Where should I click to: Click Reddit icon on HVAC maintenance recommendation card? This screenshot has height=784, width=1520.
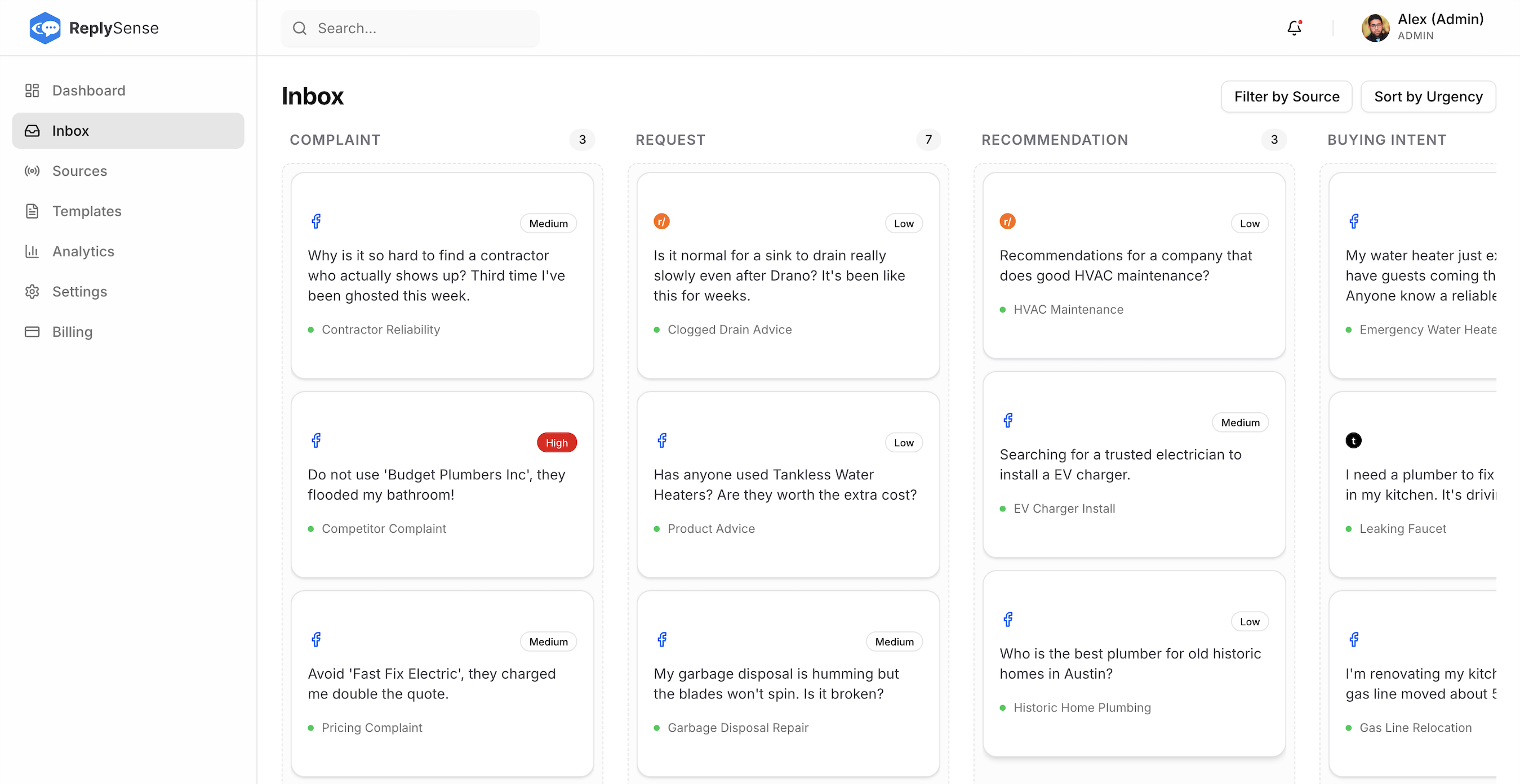(1007, 221)
